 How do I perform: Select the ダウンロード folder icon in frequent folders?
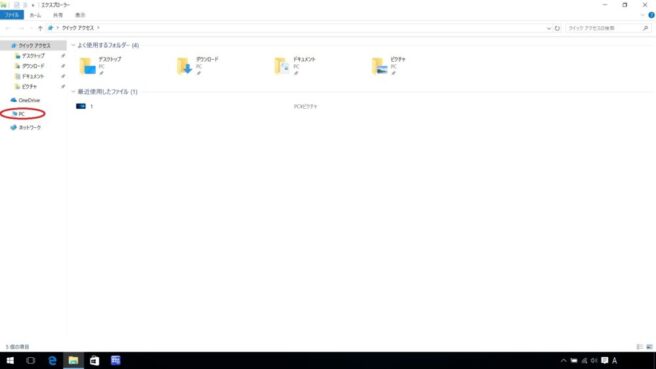[184, 66]
